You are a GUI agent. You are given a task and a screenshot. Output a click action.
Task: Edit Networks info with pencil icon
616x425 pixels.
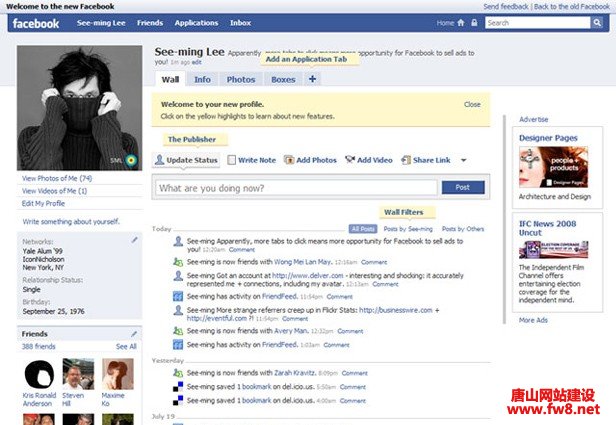point(134,240)
